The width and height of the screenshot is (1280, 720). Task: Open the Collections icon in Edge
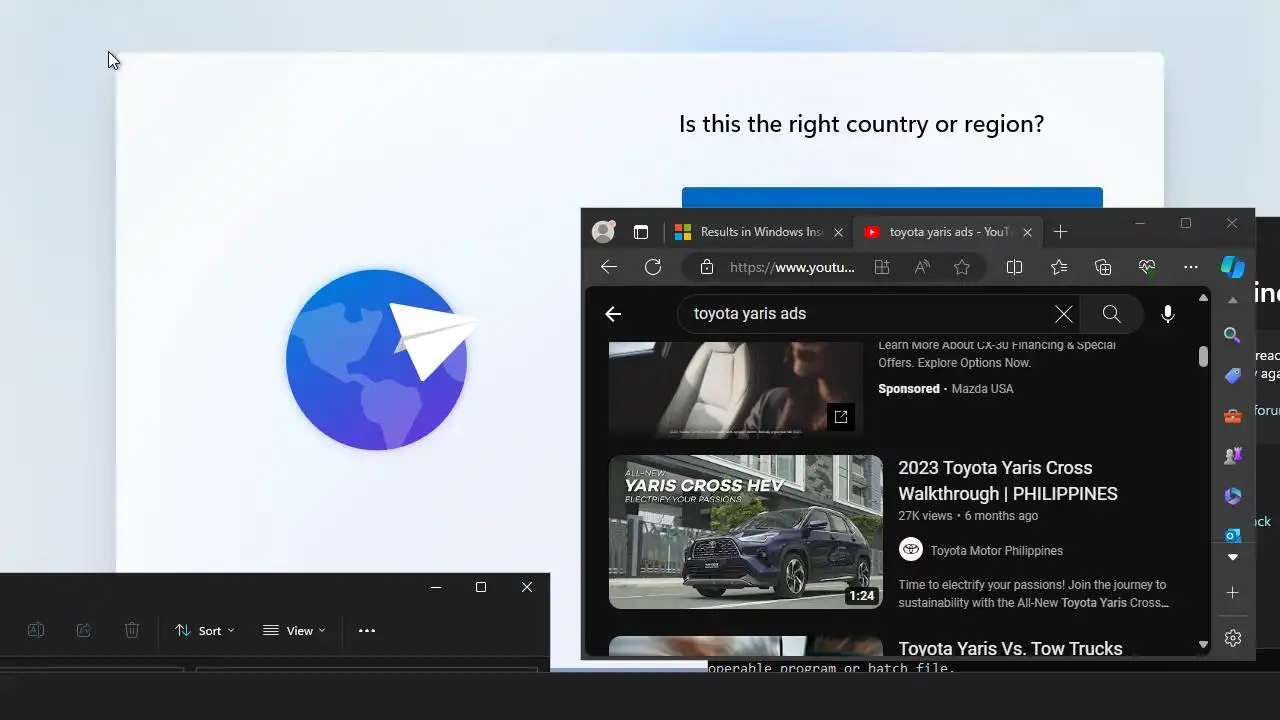1103,267
